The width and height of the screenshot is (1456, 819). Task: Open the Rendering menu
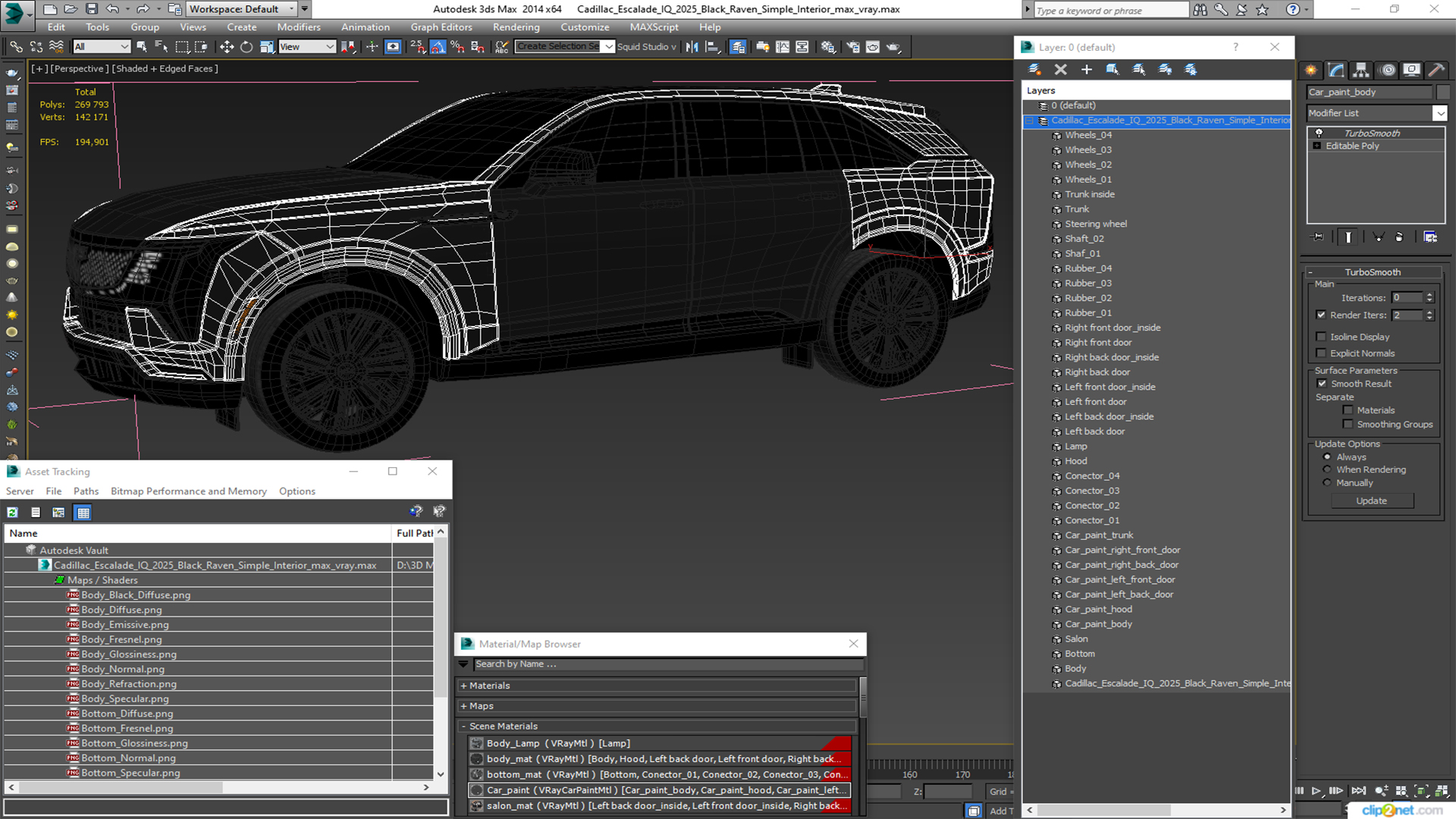pos(516,27)
